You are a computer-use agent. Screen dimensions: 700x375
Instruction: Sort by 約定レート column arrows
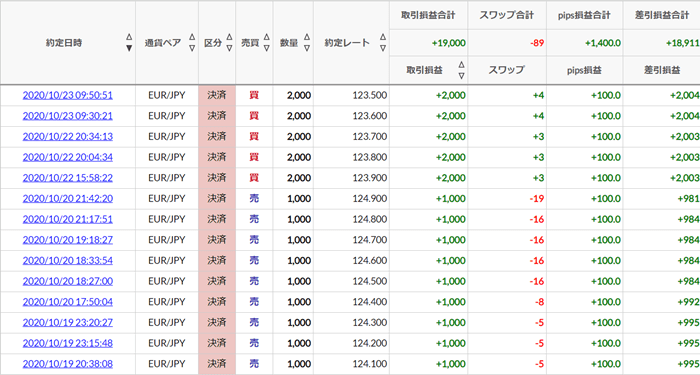[383, 42]
